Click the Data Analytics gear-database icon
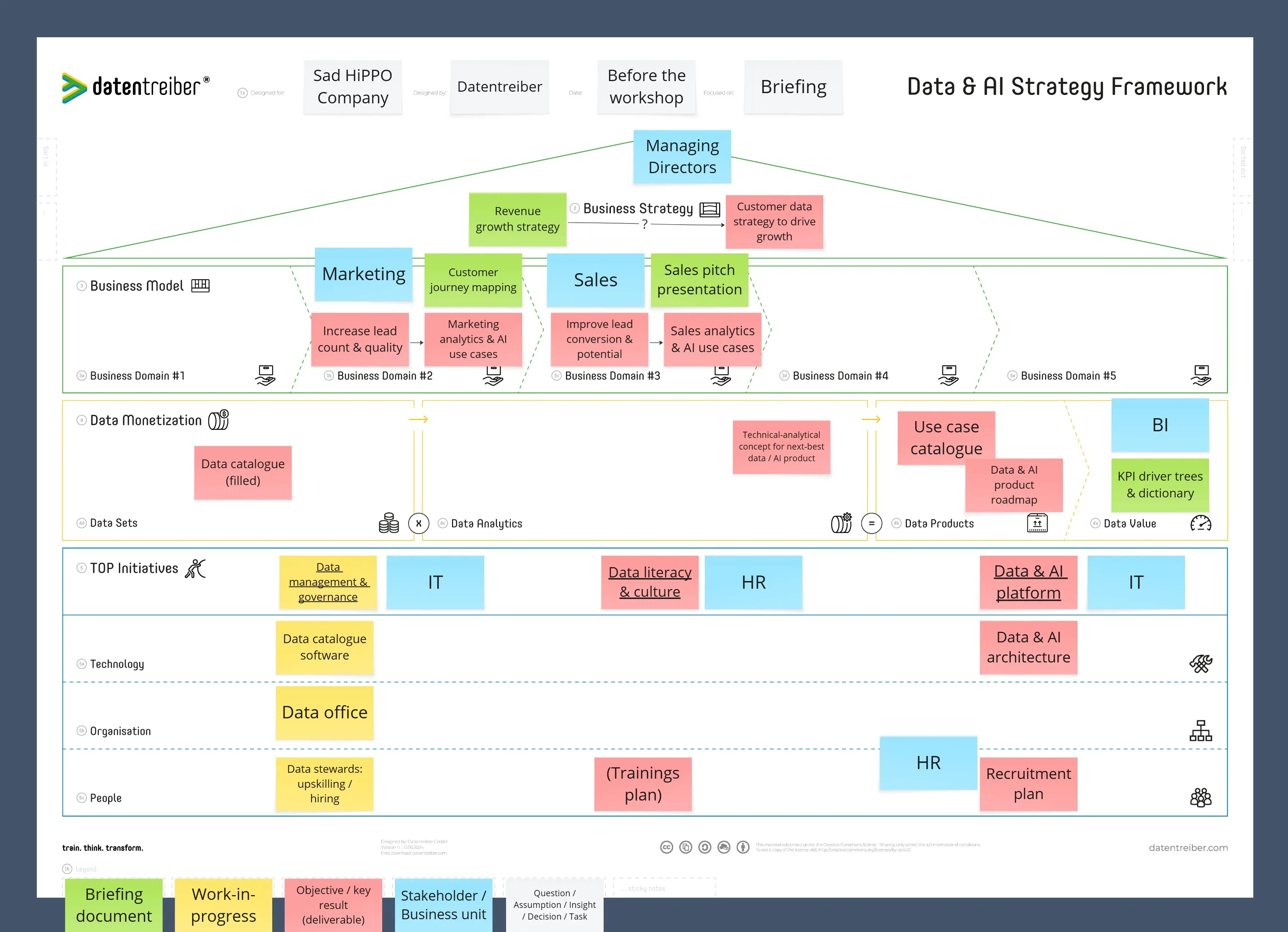 pos(841,523)
